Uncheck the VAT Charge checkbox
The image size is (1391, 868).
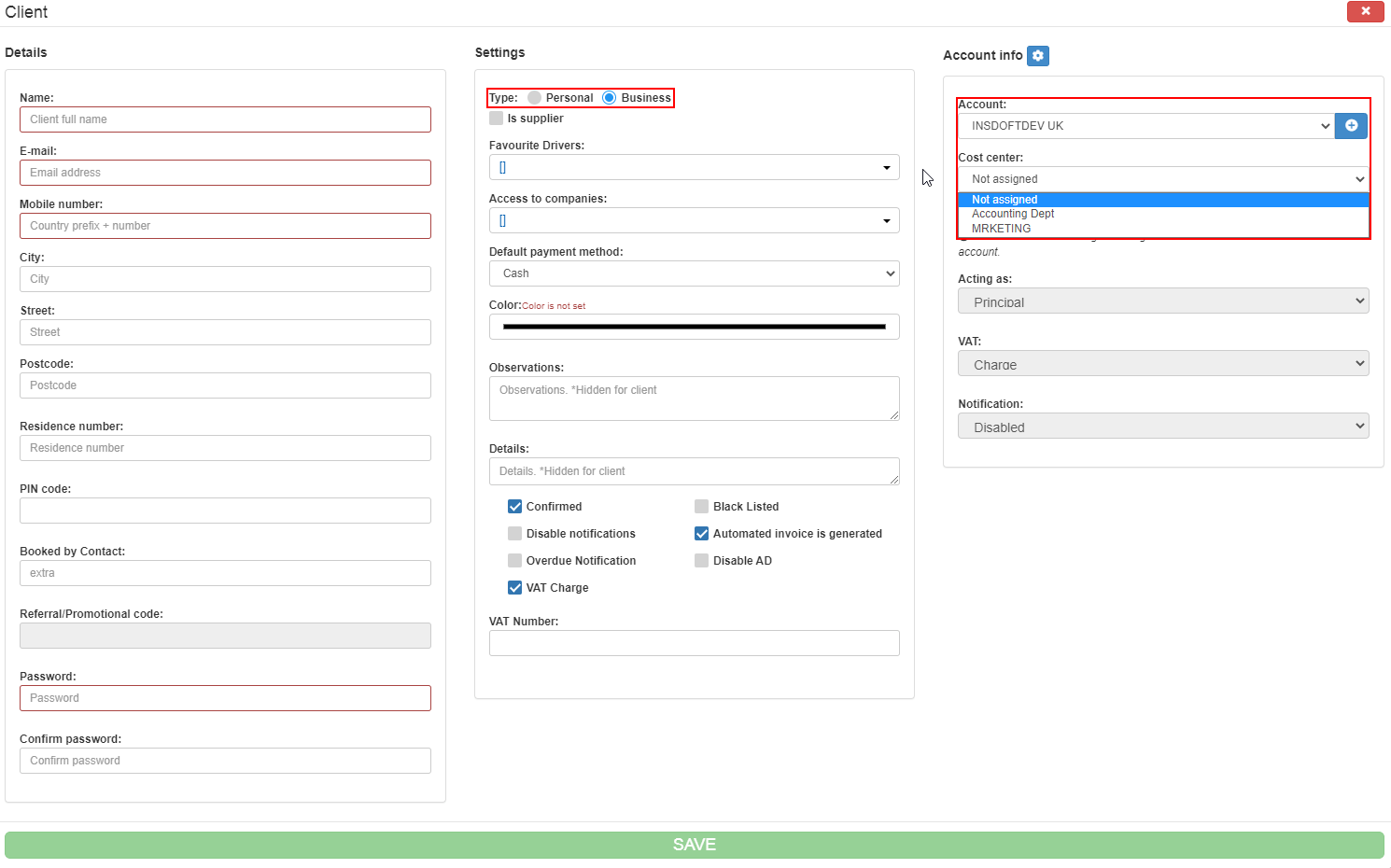(514, 588)
